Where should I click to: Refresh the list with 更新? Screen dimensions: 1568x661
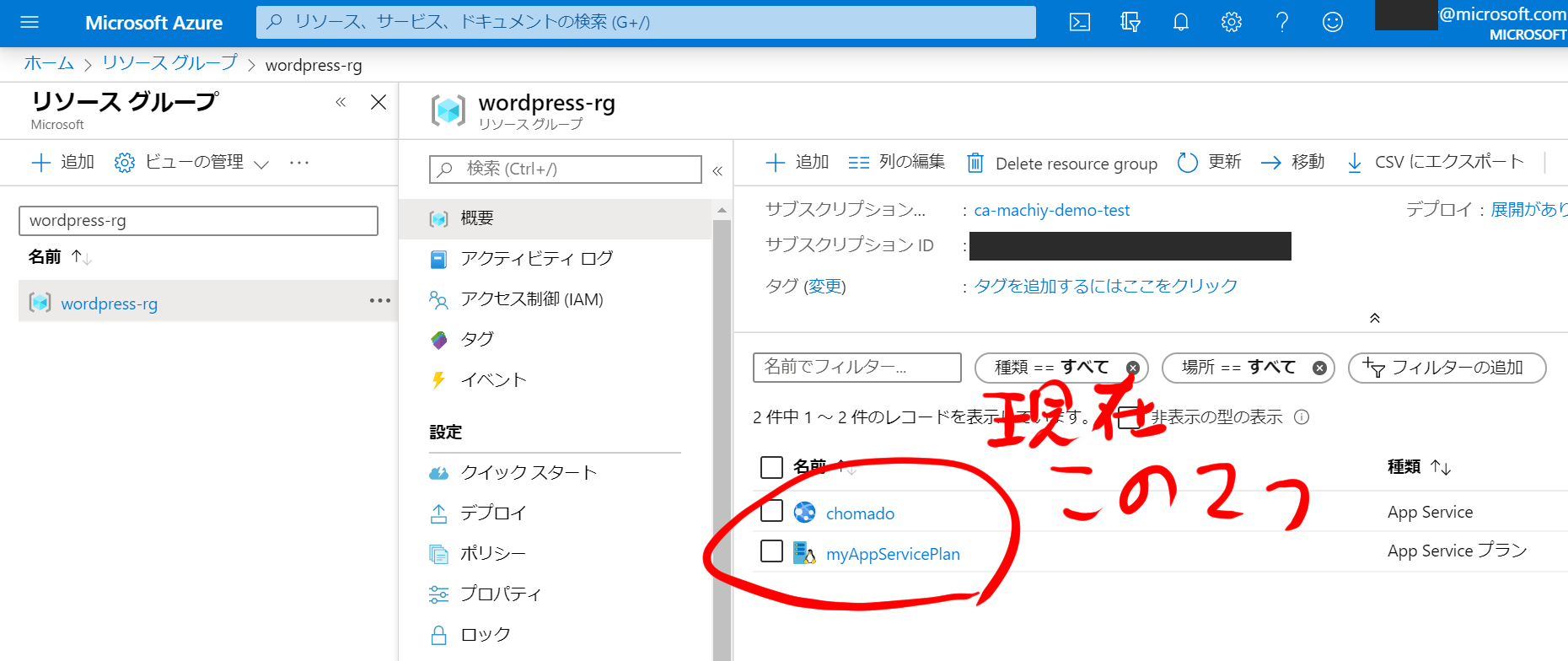pos(1209,162)
